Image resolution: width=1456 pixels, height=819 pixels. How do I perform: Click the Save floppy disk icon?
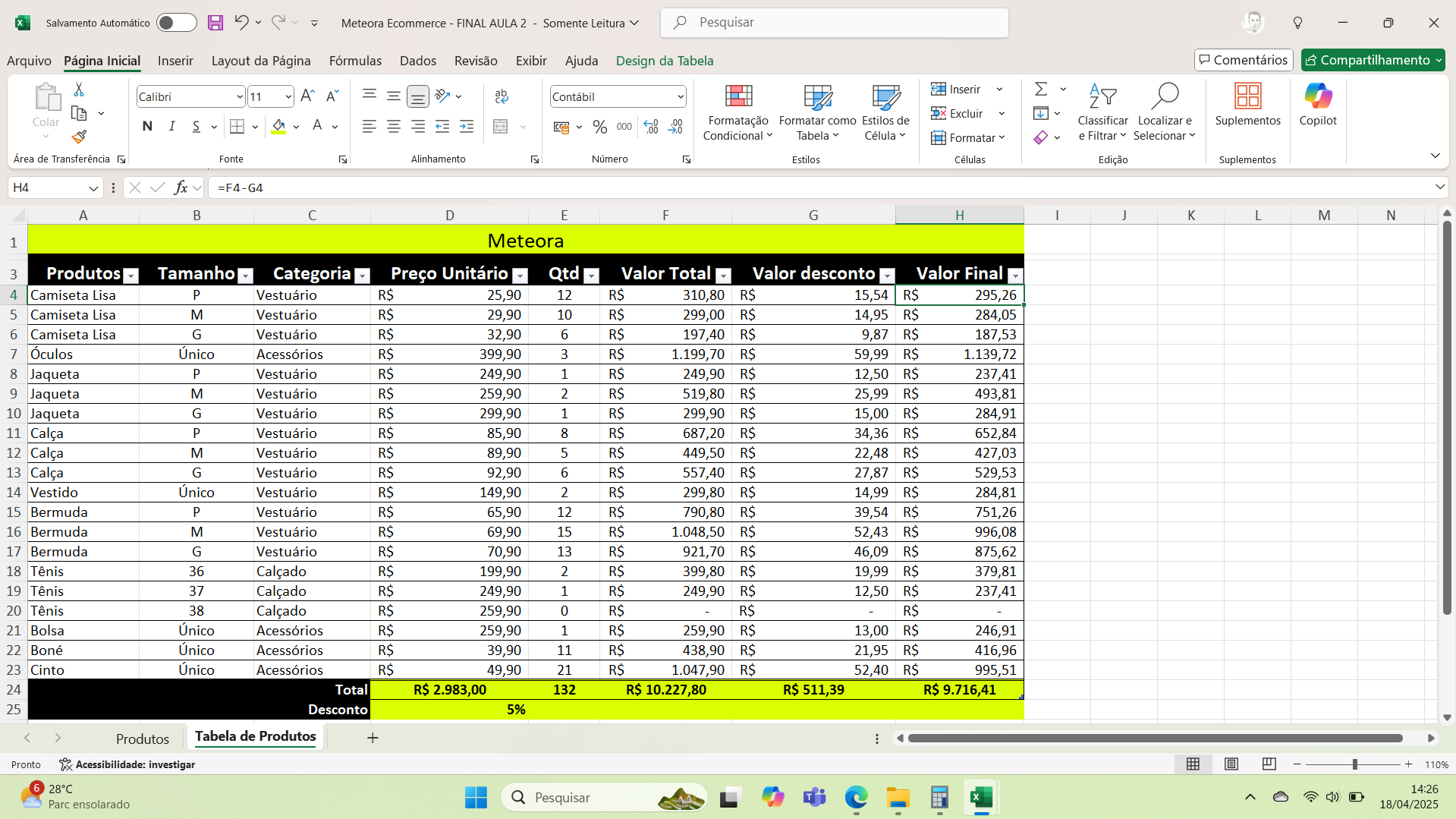pyautogui.click(x=215, y=23)
